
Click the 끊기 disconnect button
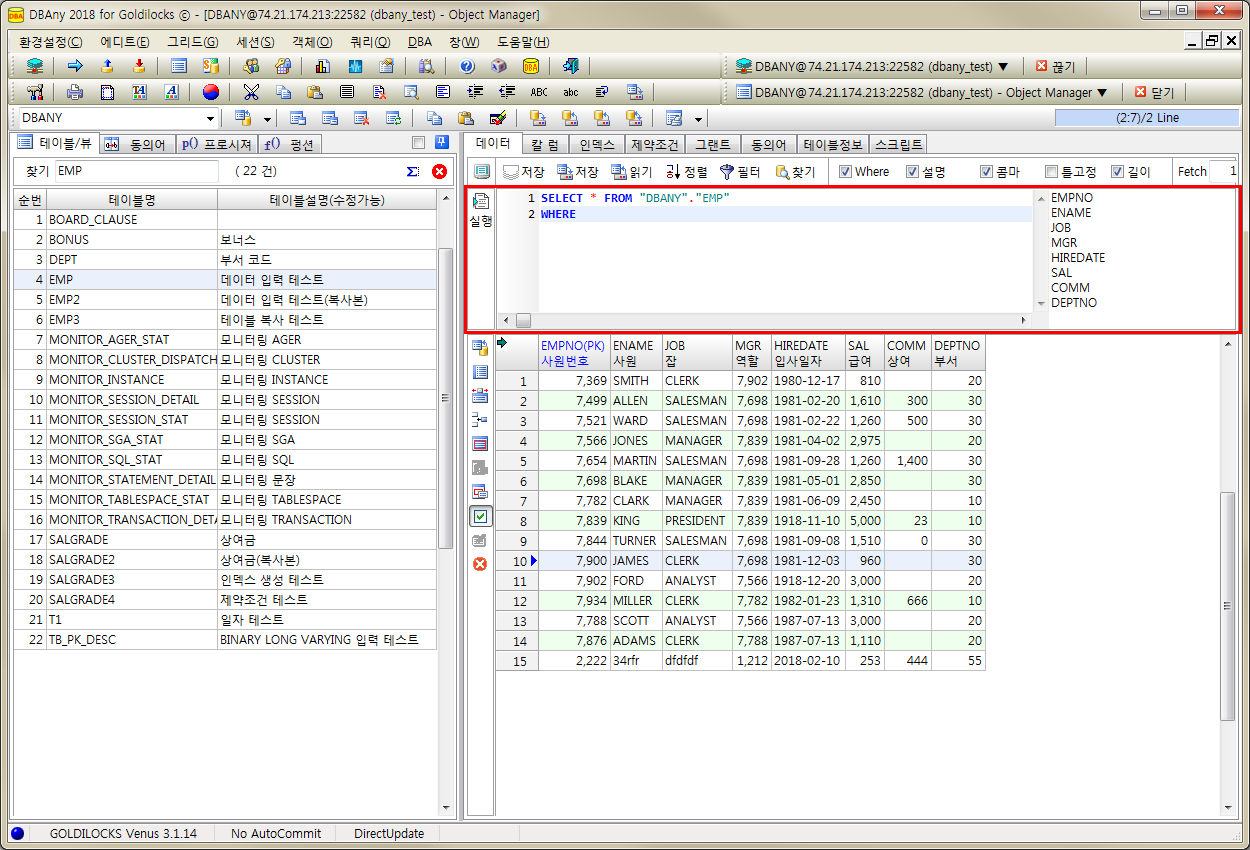[x=1055, y=66]
